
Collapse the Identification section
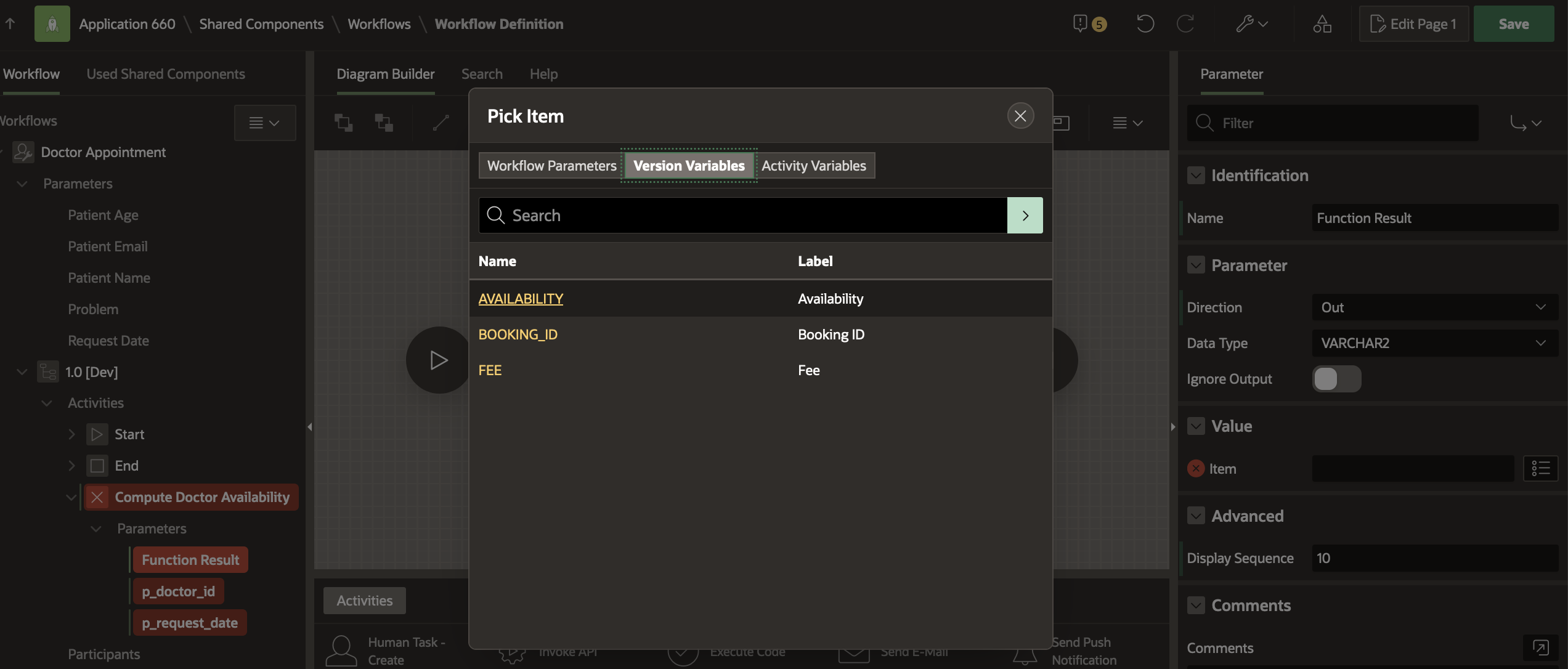point(1196,176)
